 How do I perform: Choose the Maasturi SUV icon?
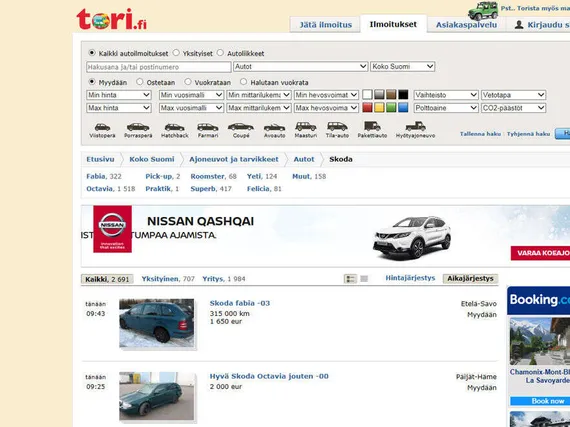[305, 130]
